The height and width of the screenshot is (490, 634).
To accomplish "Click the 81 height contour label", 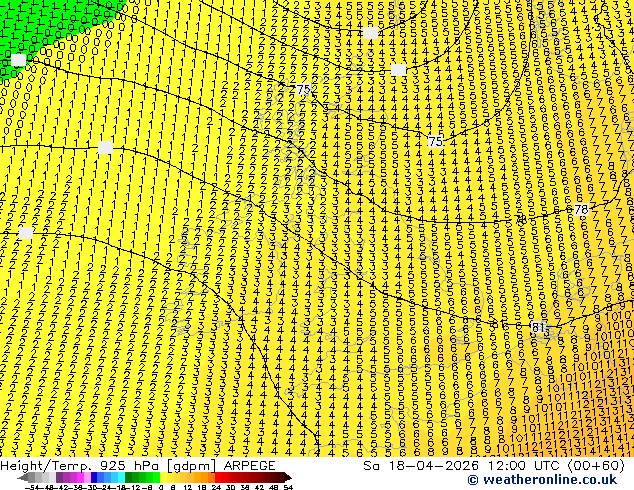I will [x=539, y=327].
